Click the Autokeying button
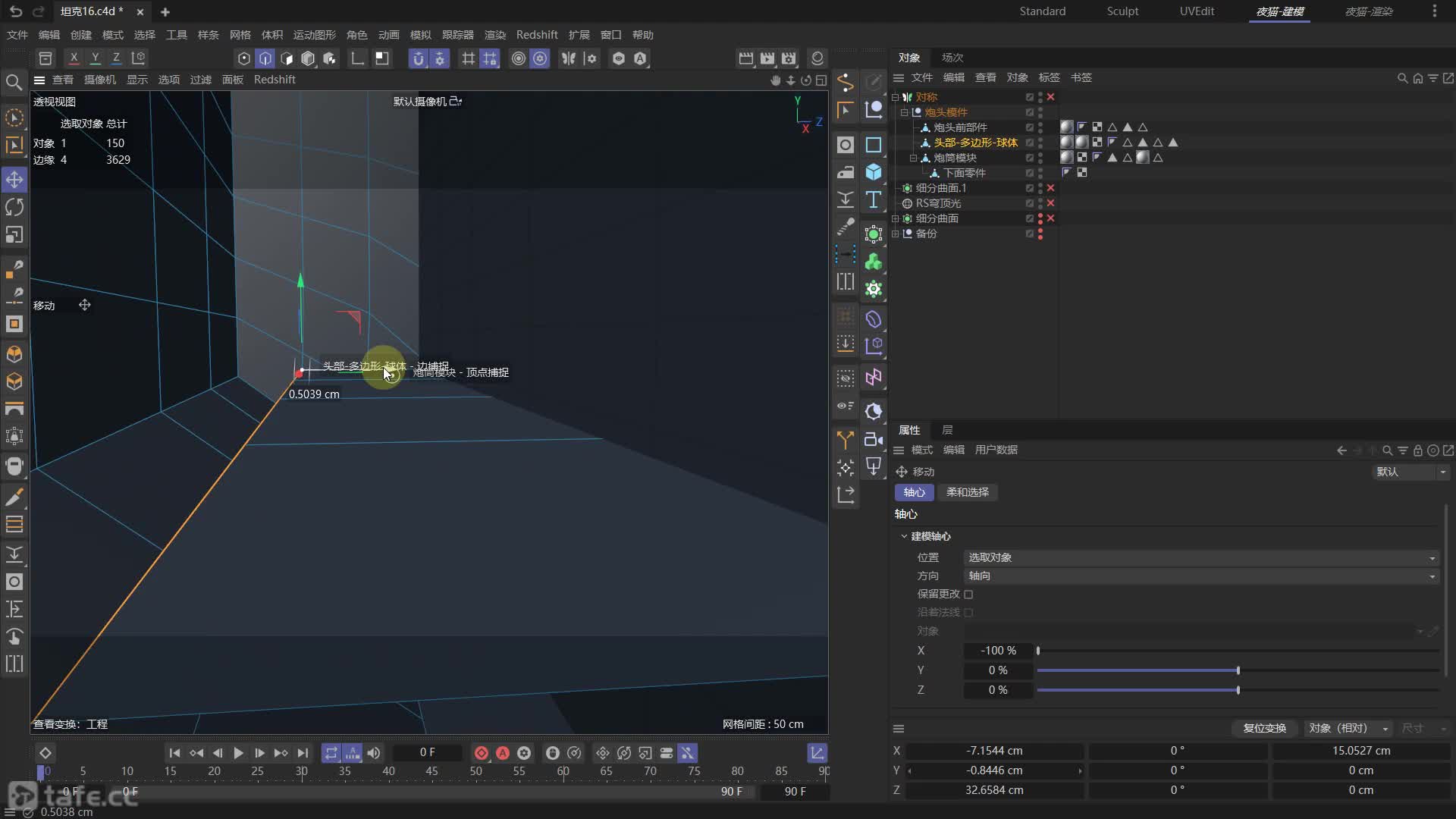The height and width of the screenshot is (819, 1456). 503,753
